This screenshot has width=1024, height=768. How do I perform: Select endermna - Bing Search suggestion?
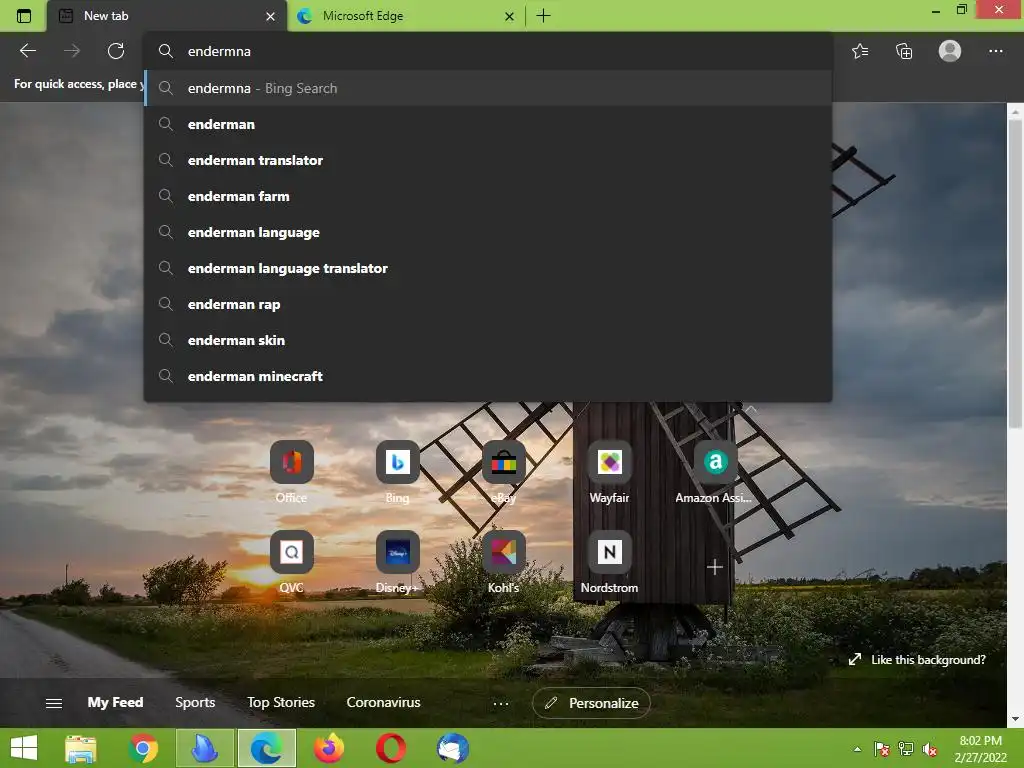[x=488, y=88]
